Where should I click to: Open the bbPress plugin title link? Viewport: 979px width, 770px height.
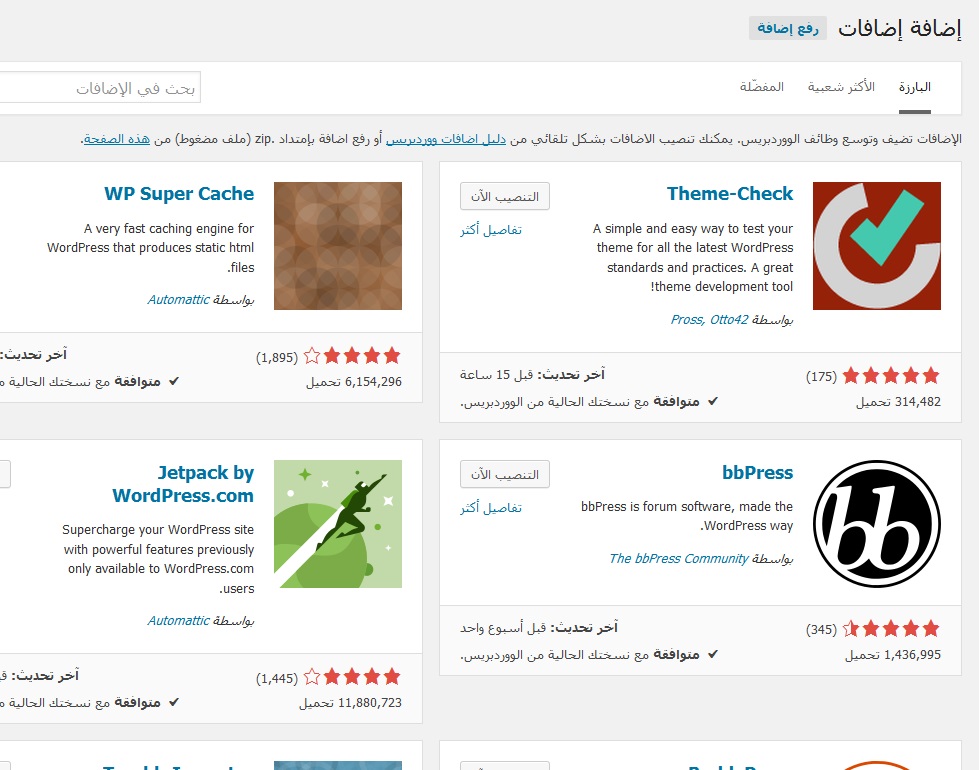(757, 472)
